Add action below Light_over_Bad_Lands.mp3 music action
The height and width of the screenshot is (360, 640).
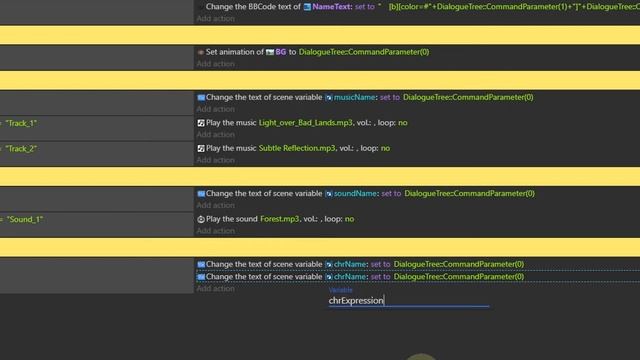[216, 135]
